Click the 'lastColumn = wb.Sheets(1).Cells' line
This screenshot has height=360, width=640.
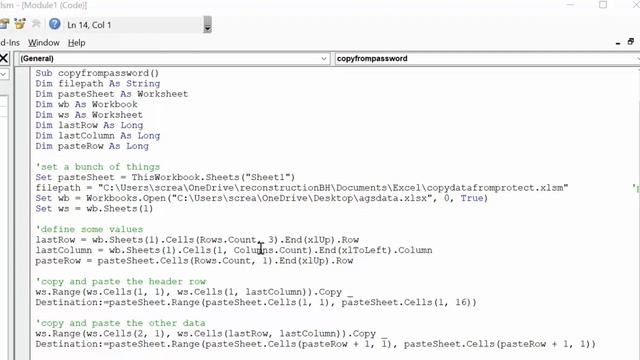tap(234, 250)
